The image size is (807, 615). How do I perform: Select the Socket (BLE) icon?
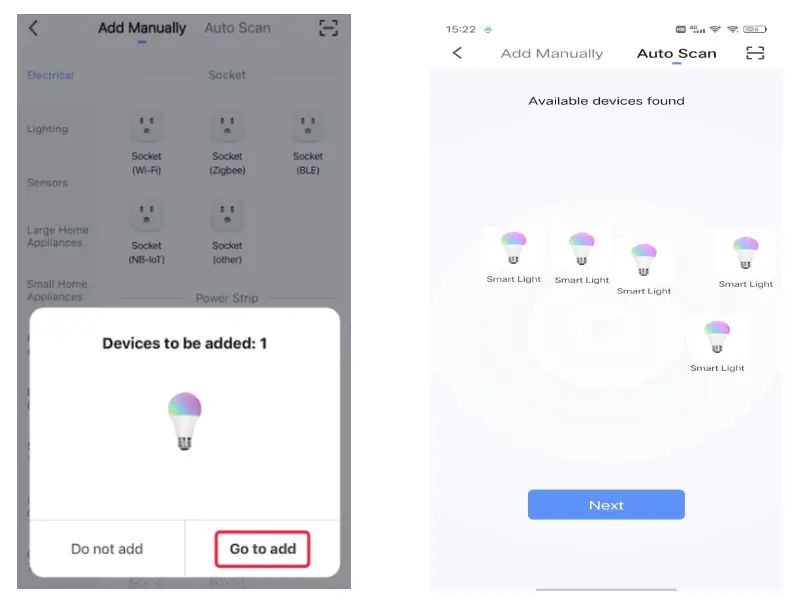307,125
